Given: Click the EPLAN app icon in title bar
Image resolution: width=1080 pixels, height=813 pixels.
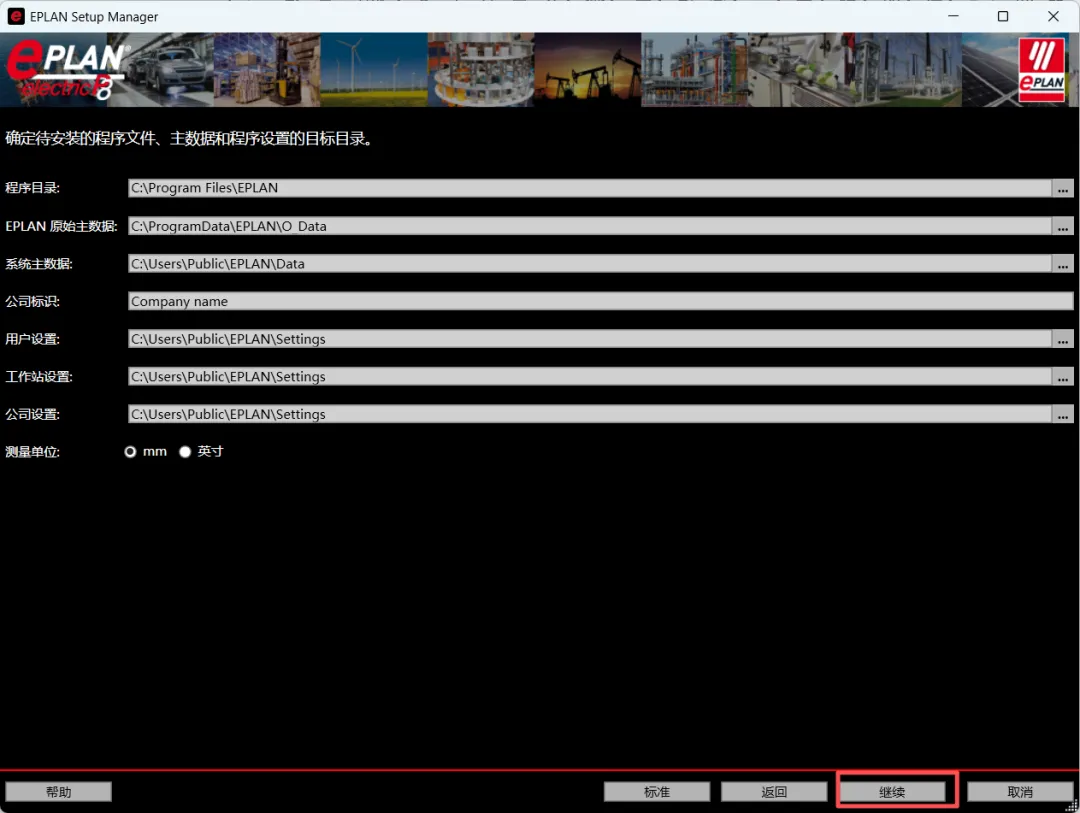Looking at the screenshot, I should (16, 17).
